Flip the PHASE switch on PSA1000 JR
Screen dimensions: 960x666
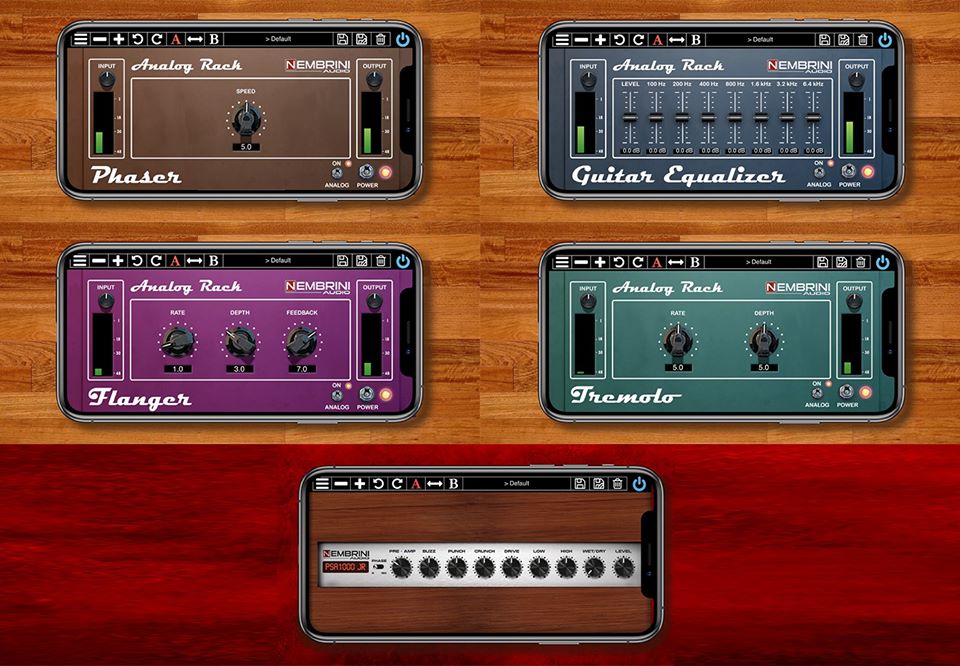coord(379,568)
